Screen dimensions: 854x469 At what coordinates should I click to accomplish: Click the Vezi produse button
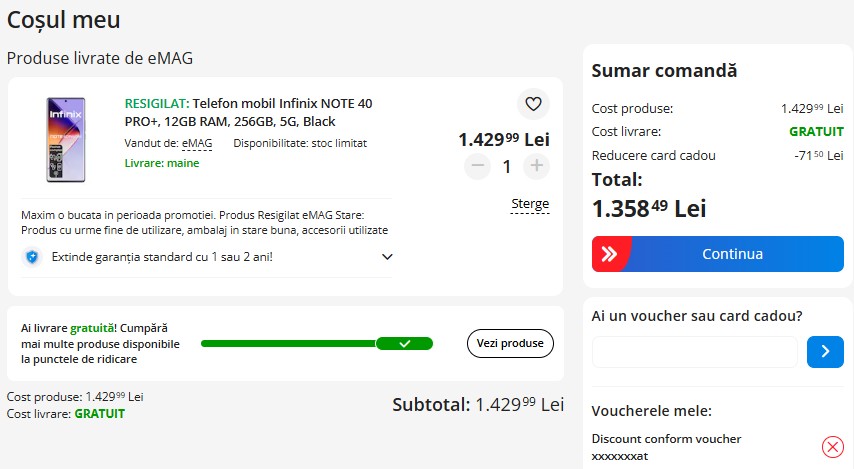click(x=510, y=343)
